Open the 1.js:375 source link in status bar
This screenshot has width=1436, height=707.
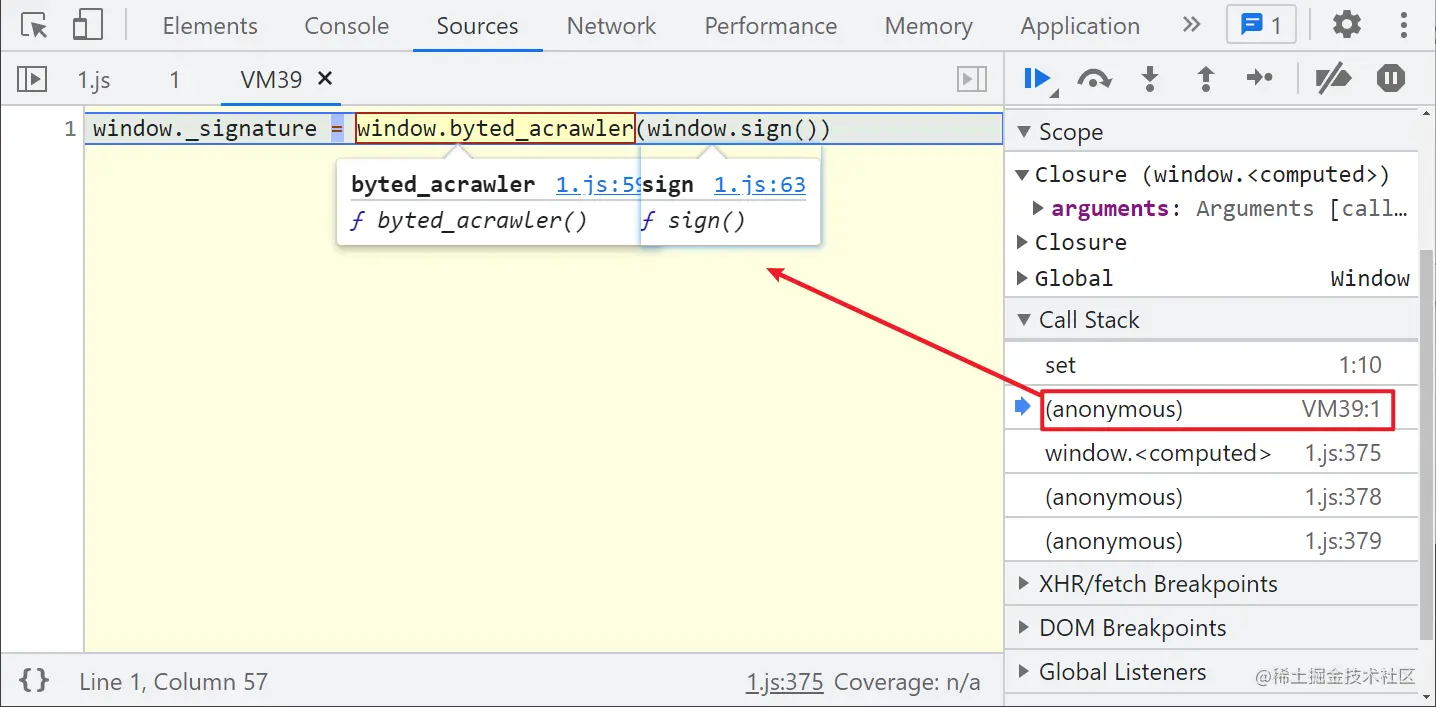click(784, 682)
